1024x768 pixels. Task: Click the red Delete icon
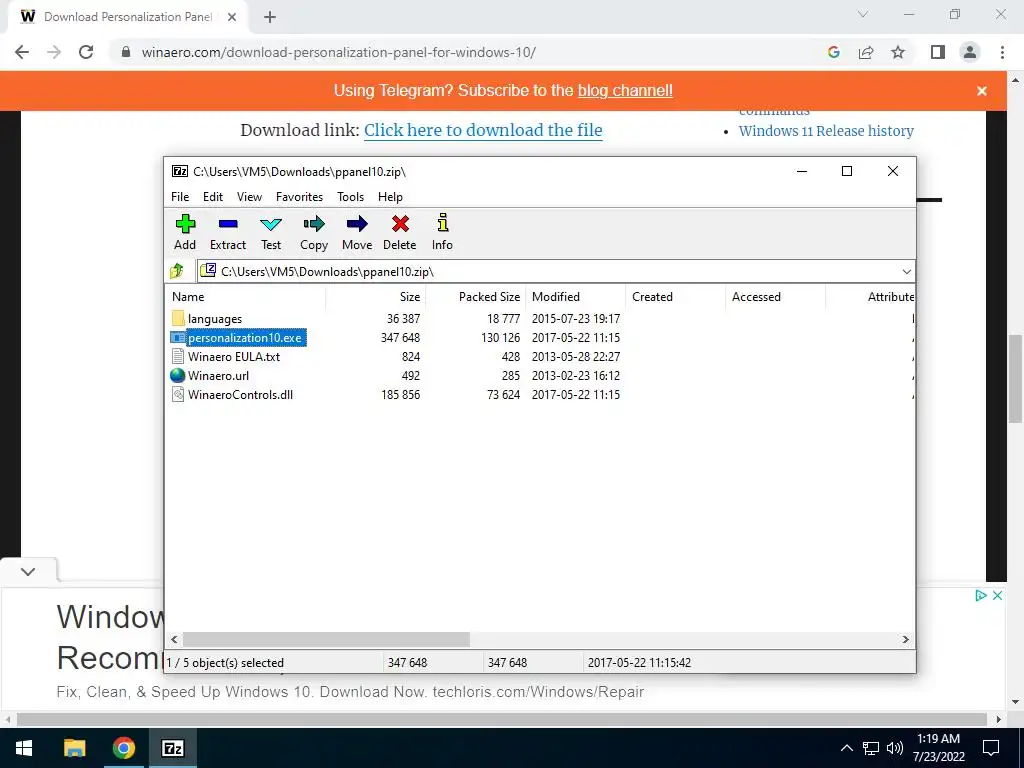pyautogui.click(x=400, y=224)
